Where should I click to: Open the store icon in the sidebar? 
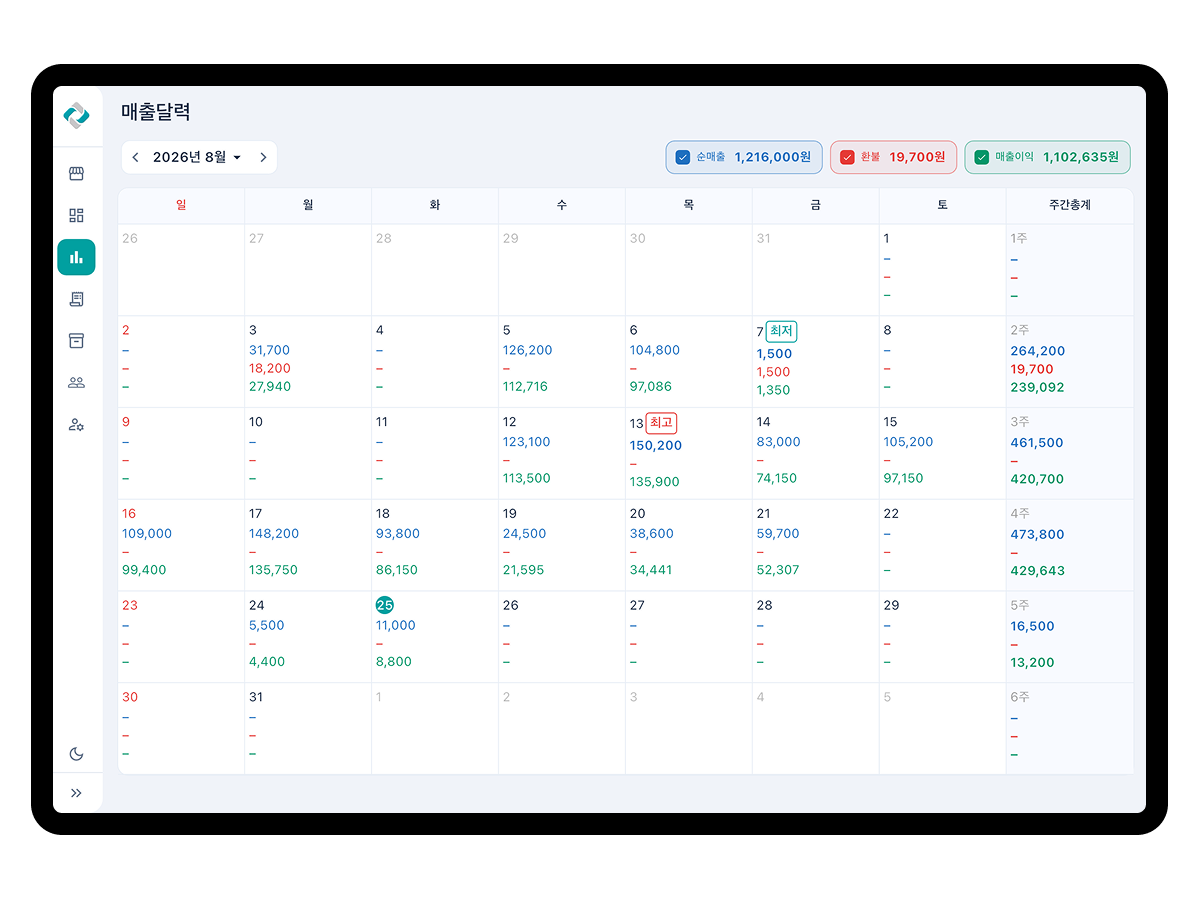click(76, 174)
